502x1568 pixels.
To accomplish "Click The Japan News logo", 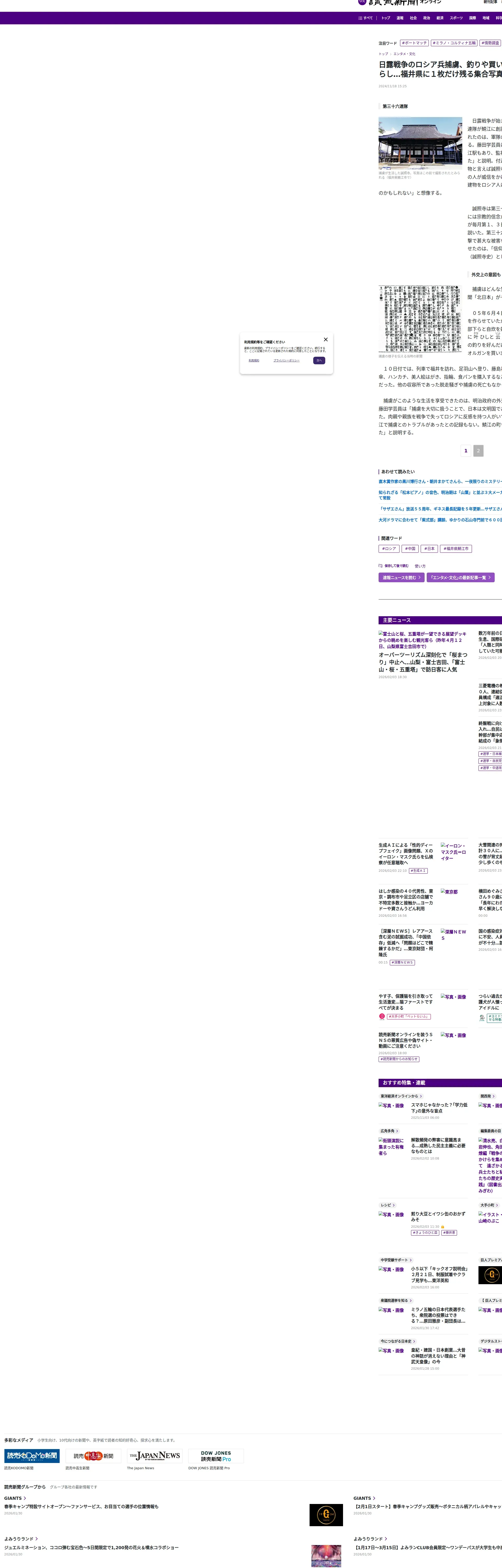I will click(155, 1456).
